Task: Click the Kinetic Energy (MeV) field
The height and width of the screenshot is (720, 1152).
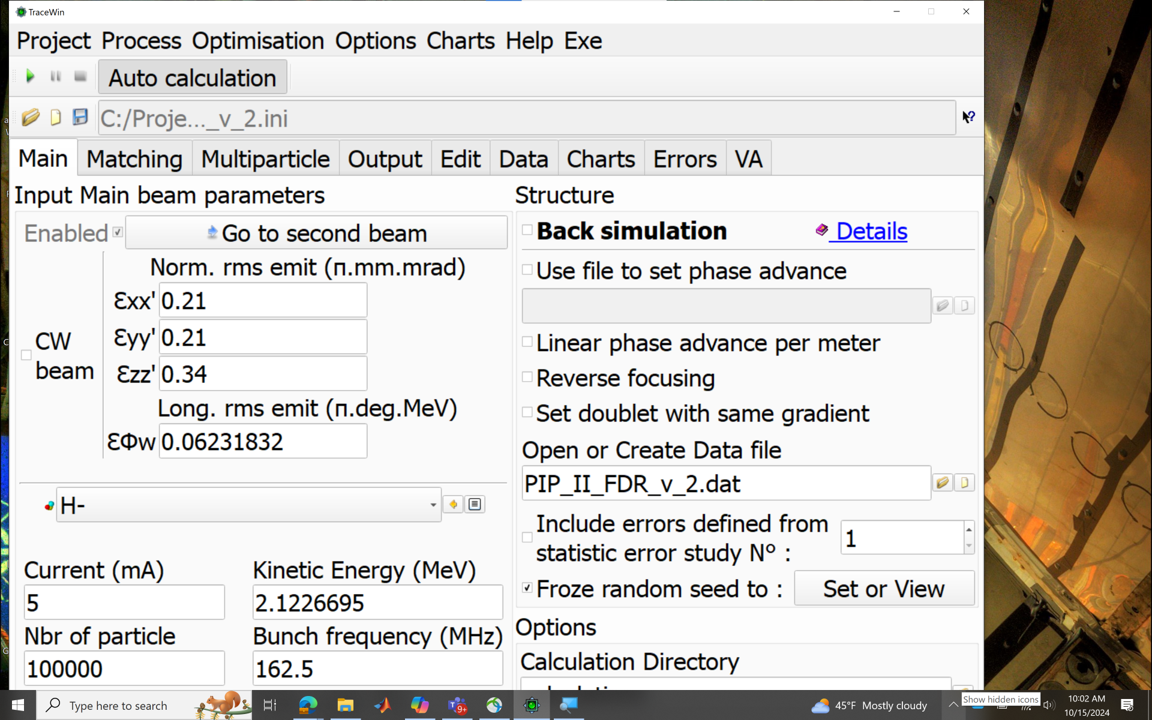Action: coord(378,602)
